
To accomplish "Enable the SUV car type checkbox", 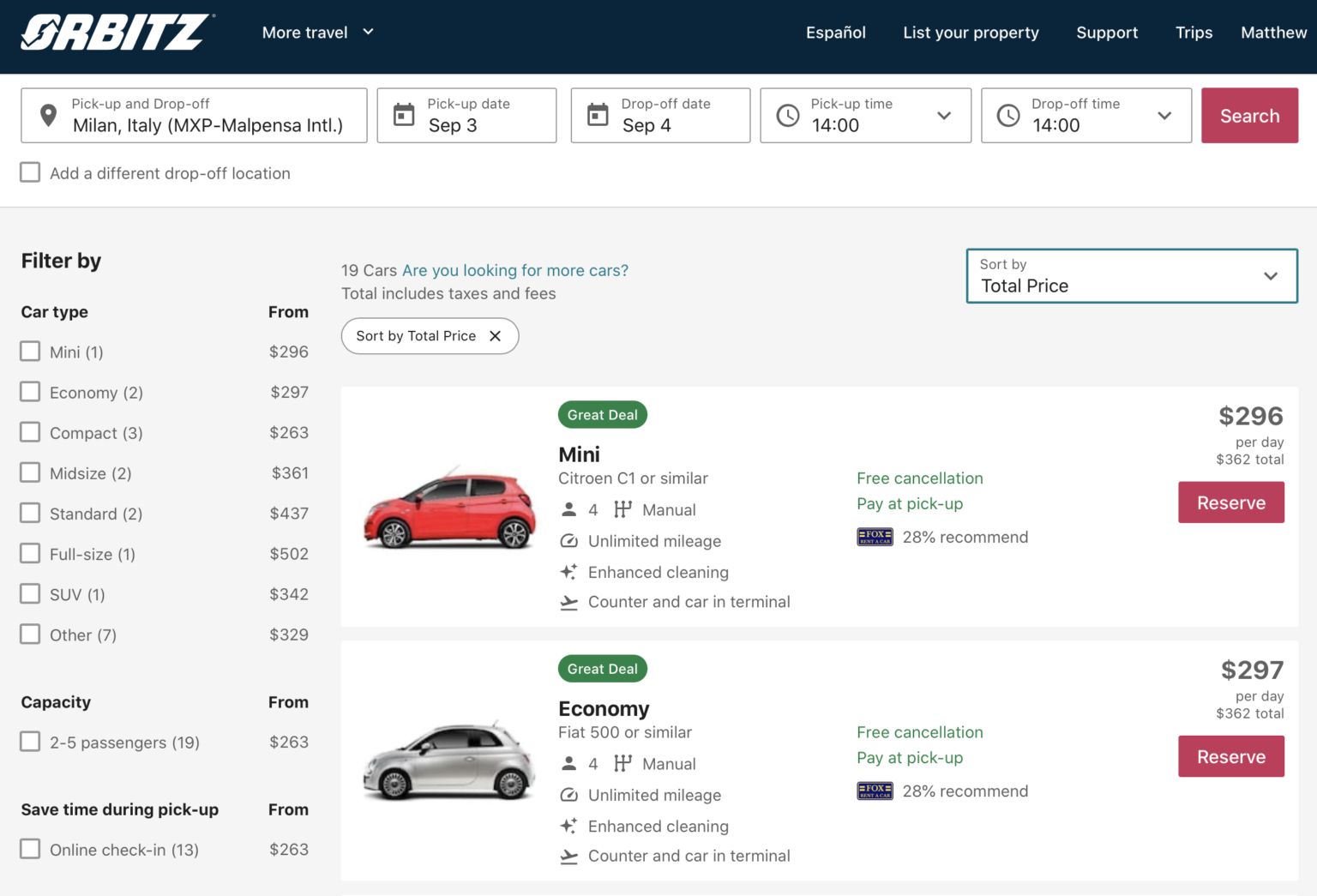I will coord(31,594).
